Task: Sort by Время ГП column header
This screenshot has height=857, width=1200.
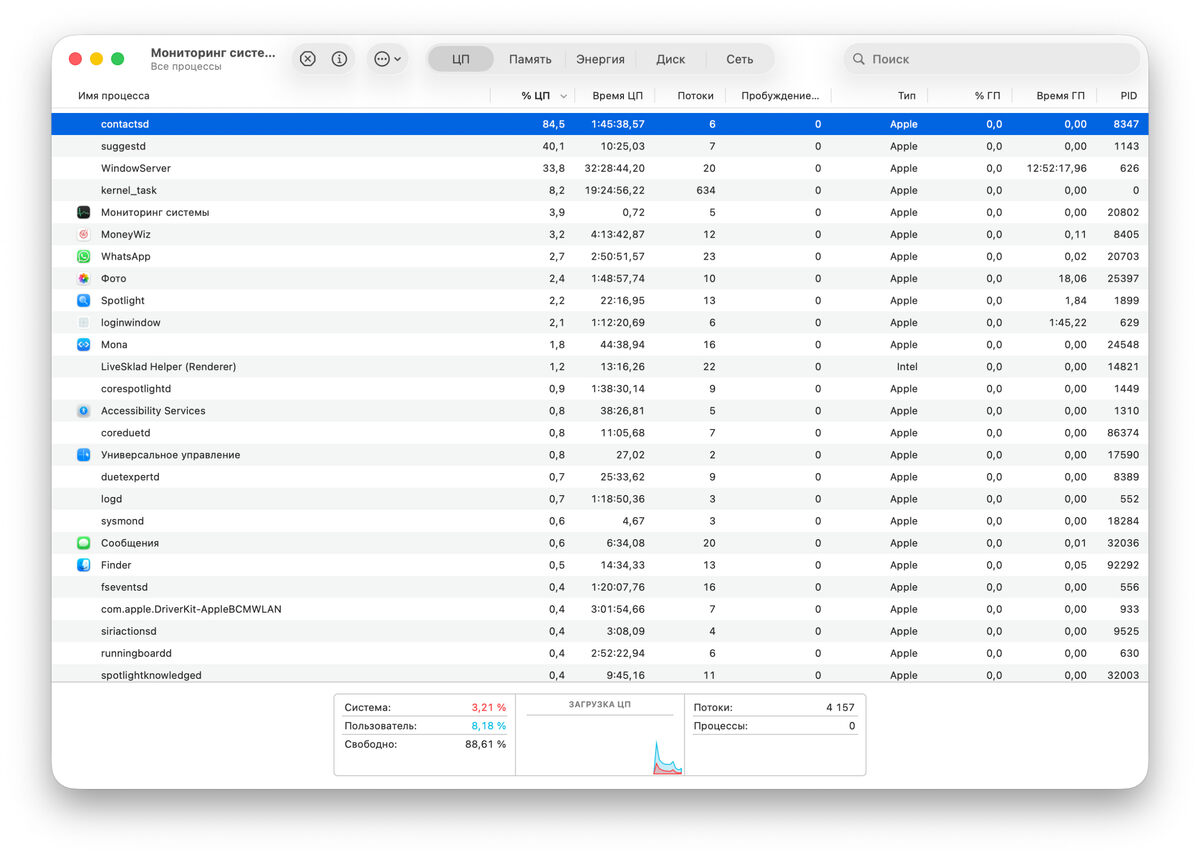Action: pyautogui.click(x=1060, y=96)
